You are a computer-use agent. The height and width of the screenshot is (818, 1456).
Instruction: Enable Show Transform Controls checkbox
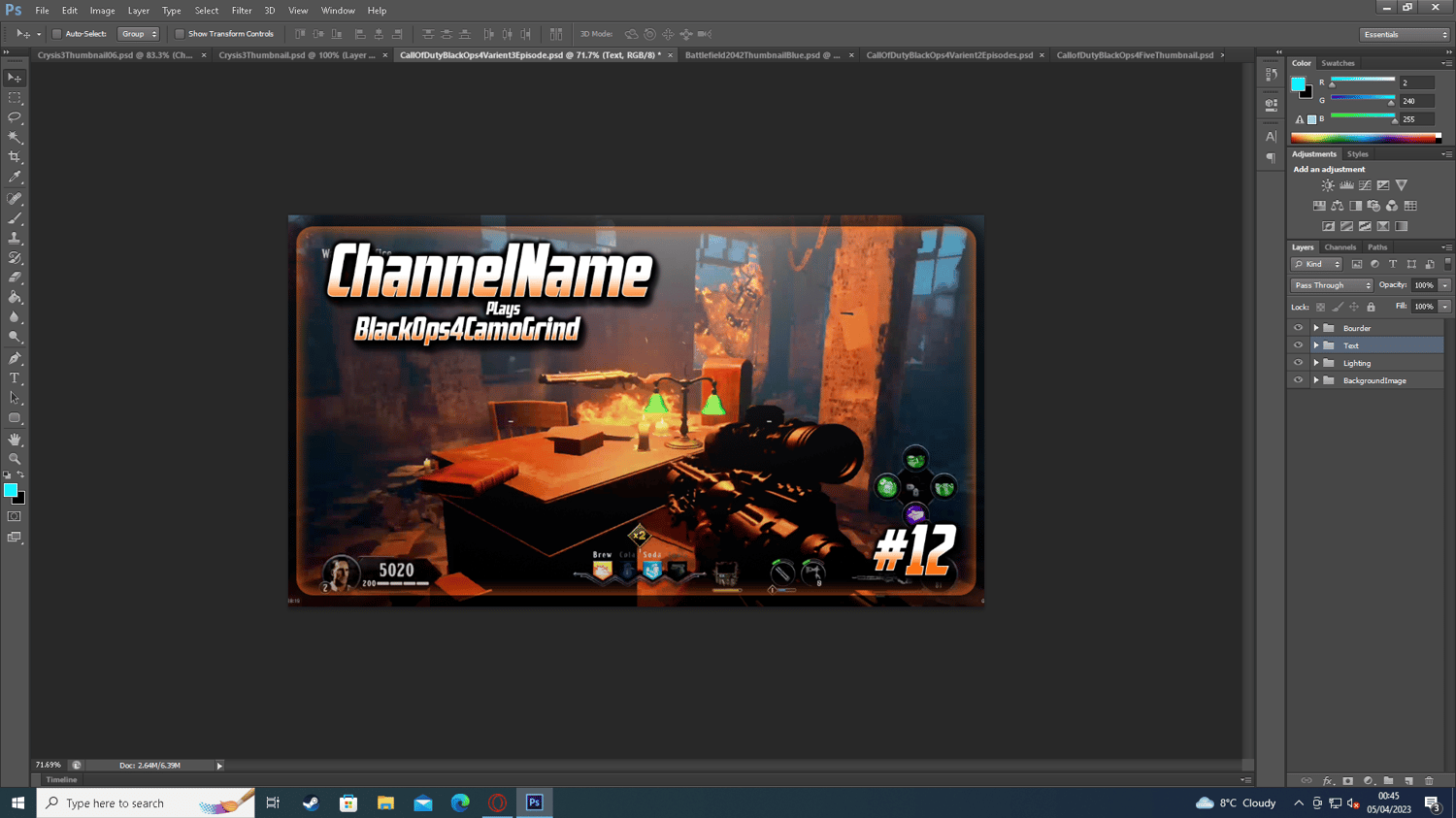click(x=180, y=34)
